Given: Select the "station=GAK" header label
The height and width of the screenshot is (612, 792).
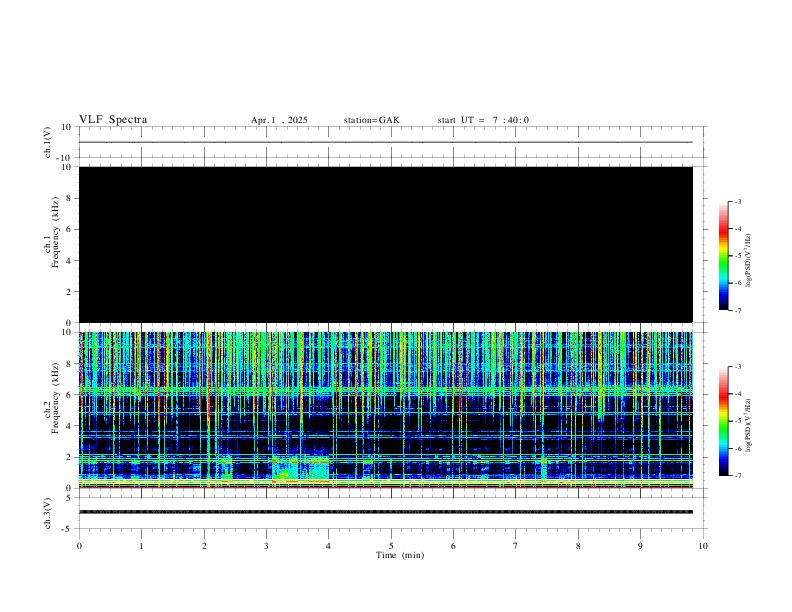Looking at the screenshot, I should point(371,120).
